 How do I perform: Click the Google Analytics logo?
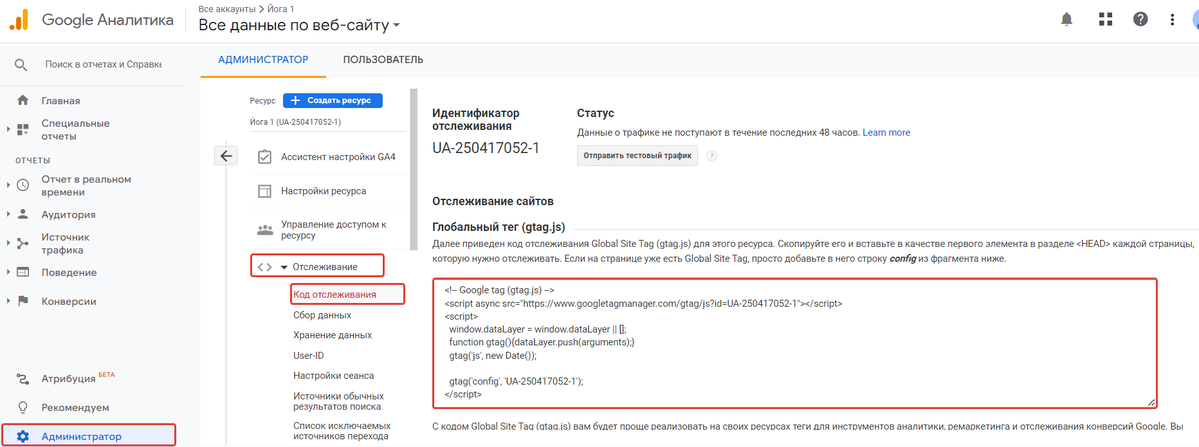[x=19, y=20]
